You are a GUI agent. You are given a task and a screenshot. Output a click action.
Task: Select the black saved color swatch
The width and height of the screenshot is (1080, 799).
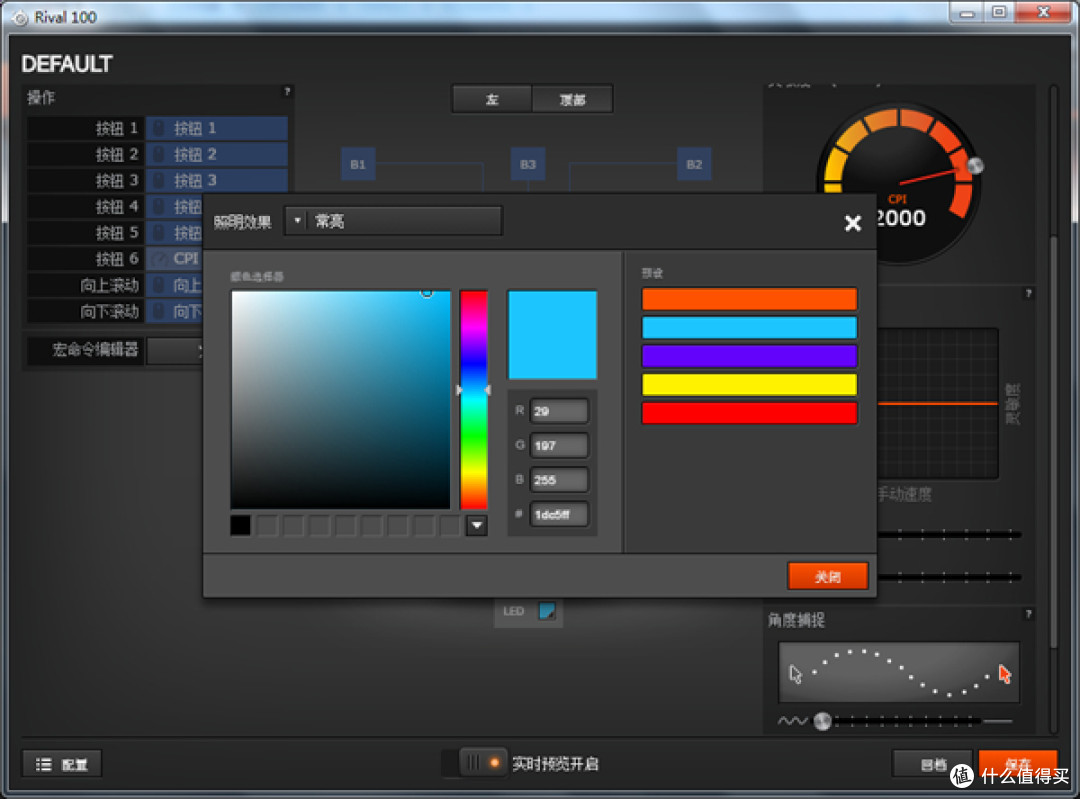[240, 526]
